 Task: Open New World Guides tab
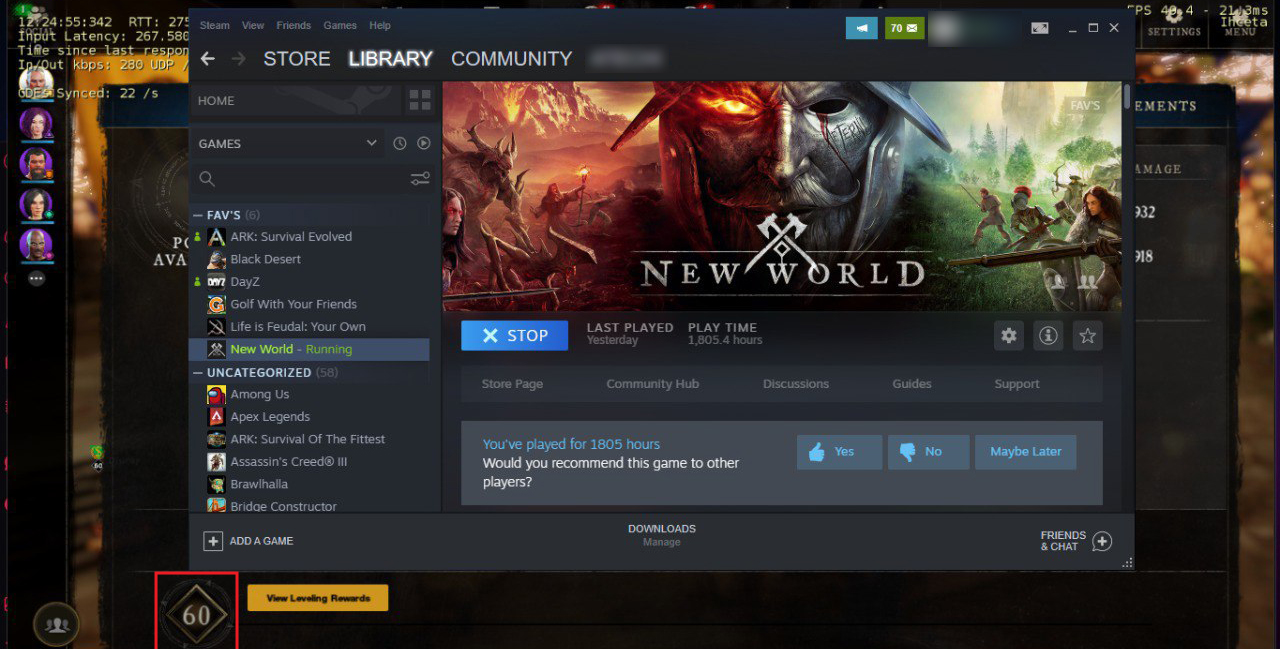[x=912, y=384]
